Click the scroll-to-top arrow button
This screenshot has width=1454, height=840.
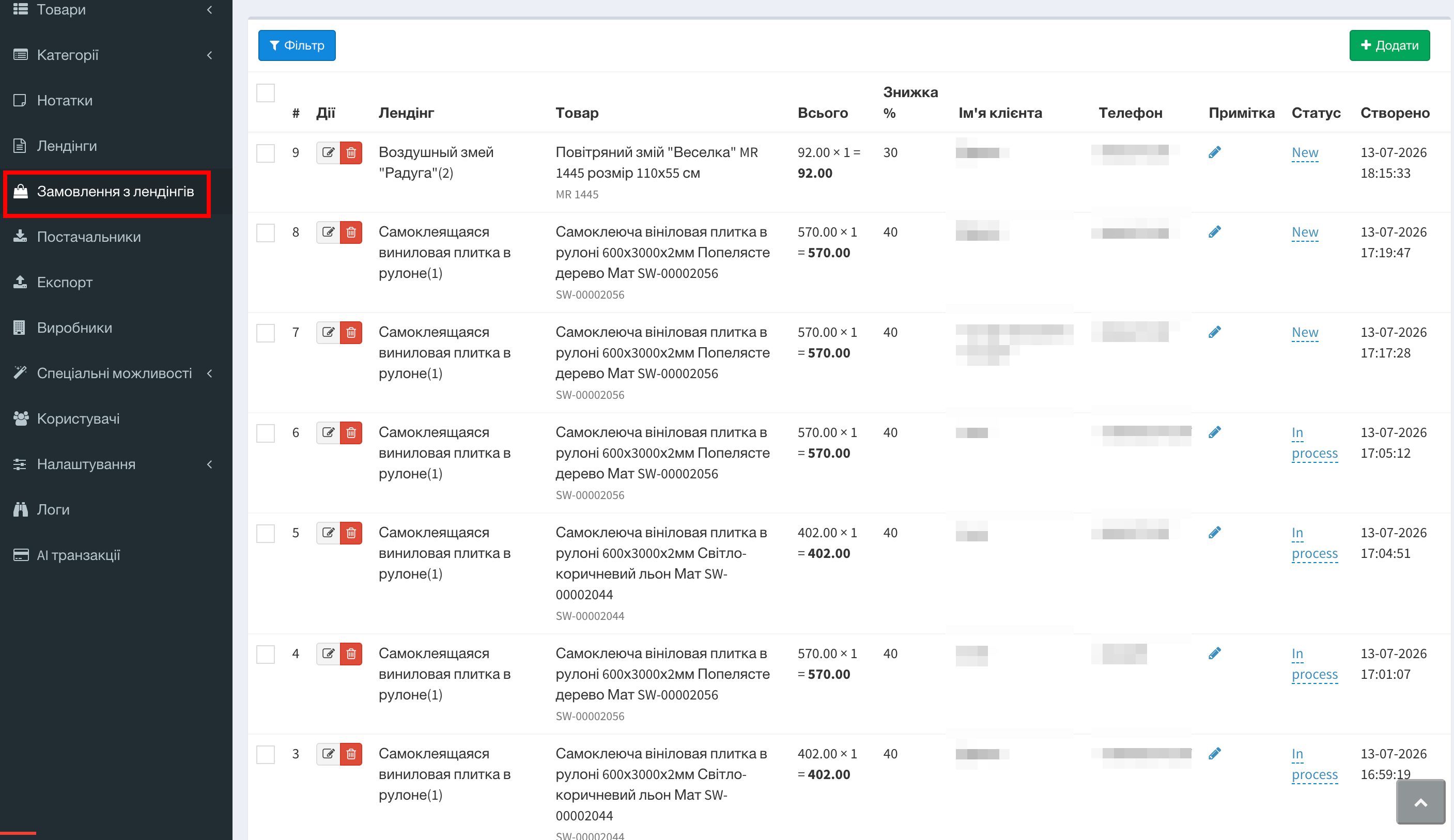point(1421,802)
